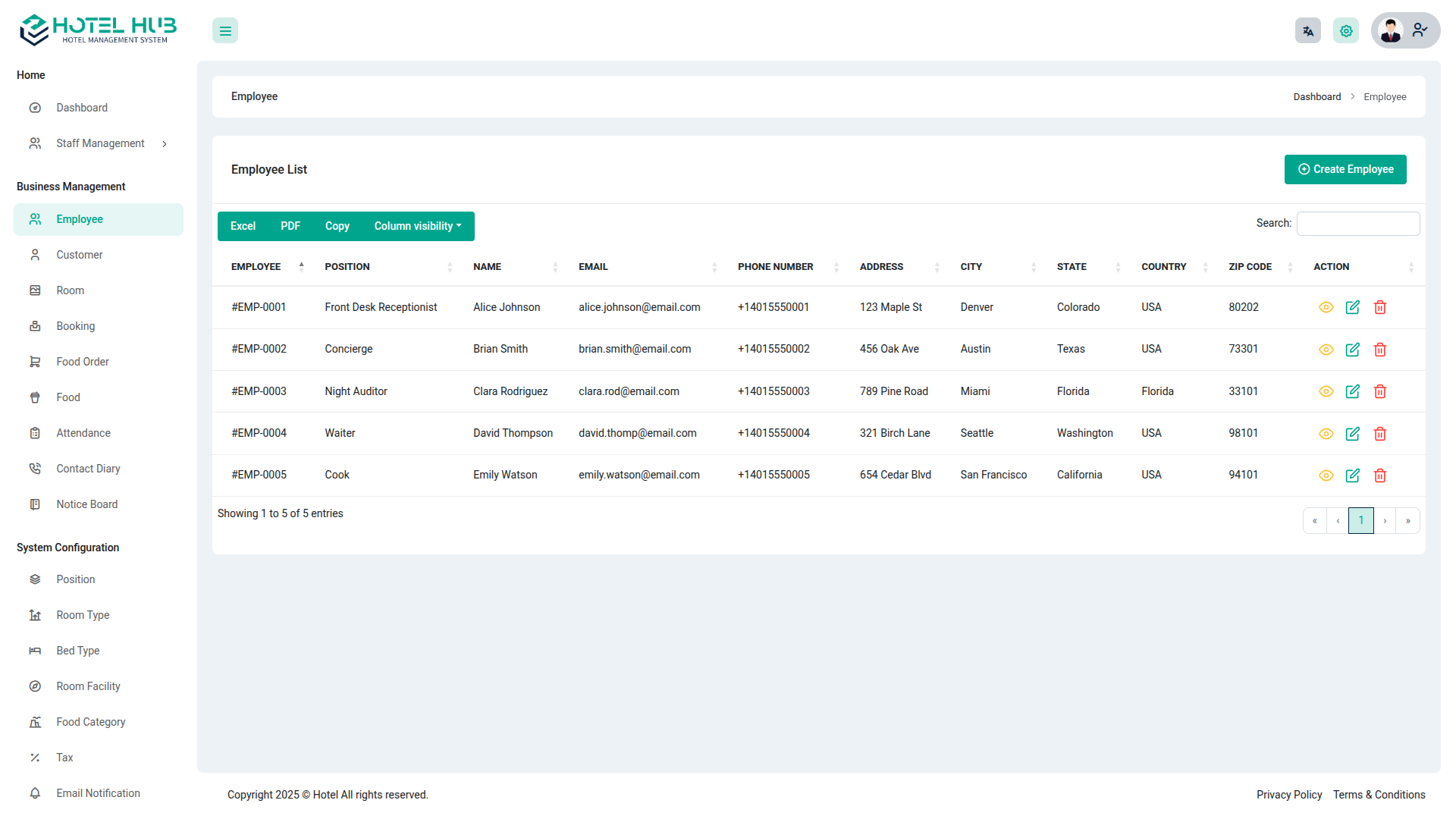This screenshot has height=819, width=1456.
Task: Open the language translation icon
Action: point(1308,31)
